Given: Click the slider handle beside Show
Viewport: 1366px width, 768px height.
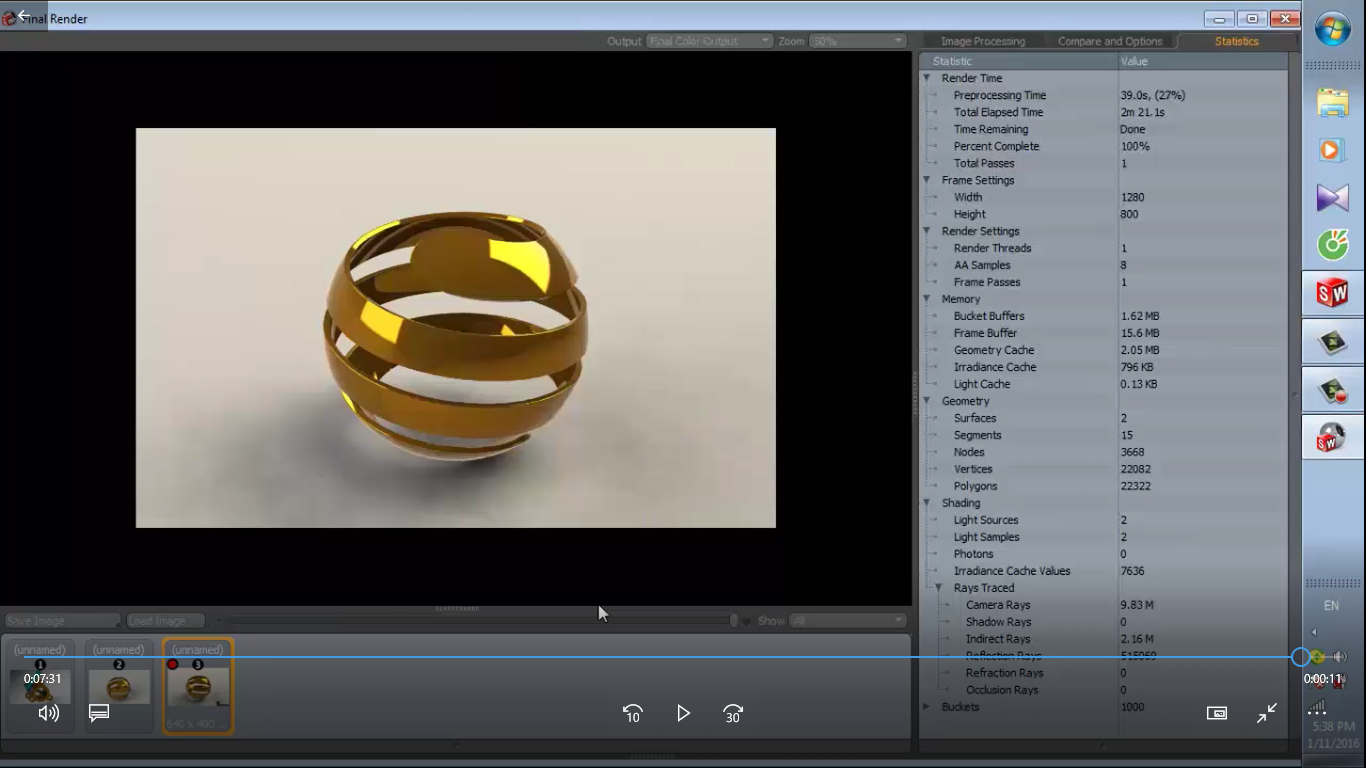Looking at the screenshot, I should click(734, 621).
